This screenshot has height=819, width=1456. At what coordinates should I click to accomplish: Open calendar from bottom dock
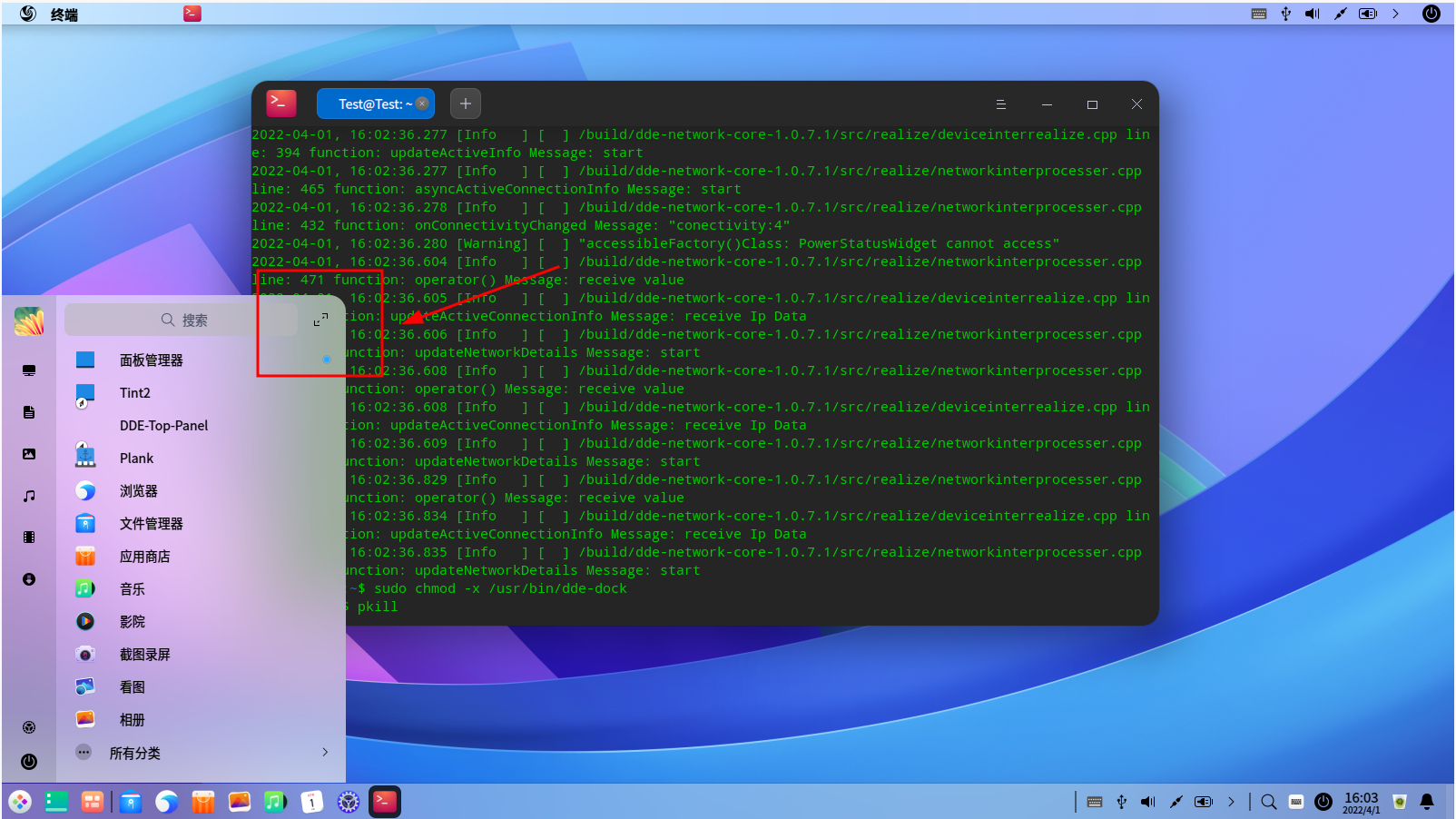point(312,802)
